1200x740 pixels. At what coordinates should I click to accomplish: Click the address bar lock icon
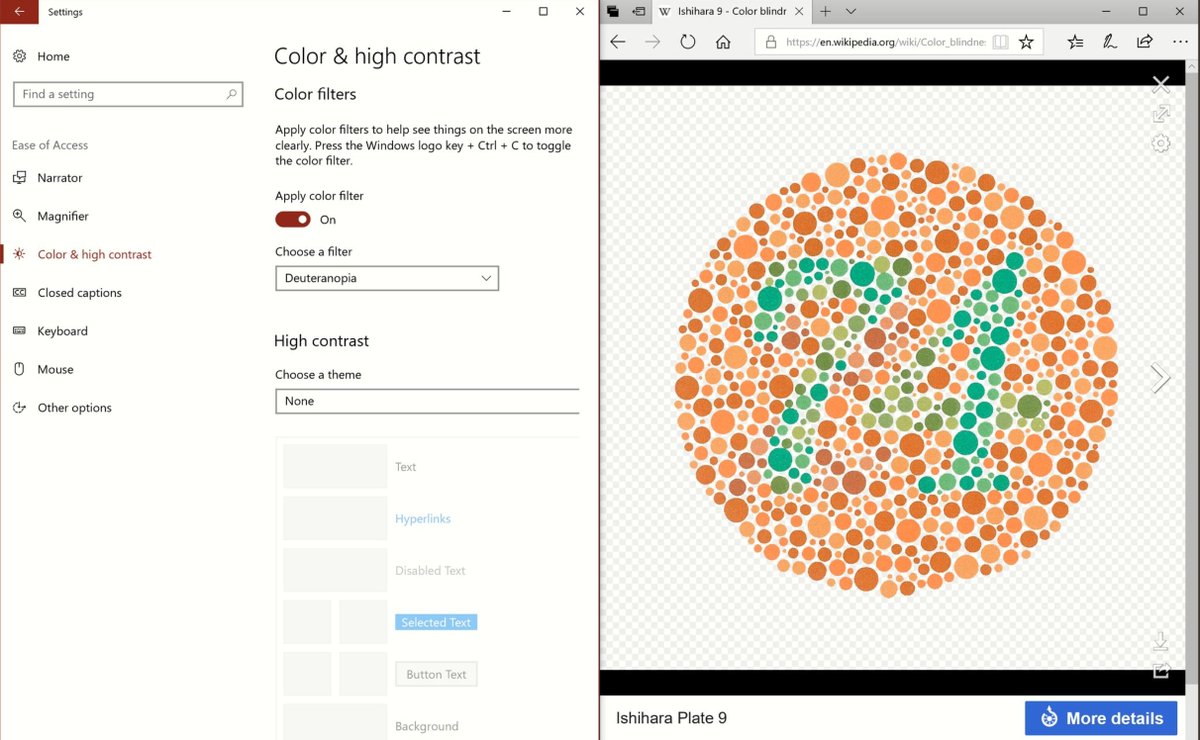click(x=771, y=42)
